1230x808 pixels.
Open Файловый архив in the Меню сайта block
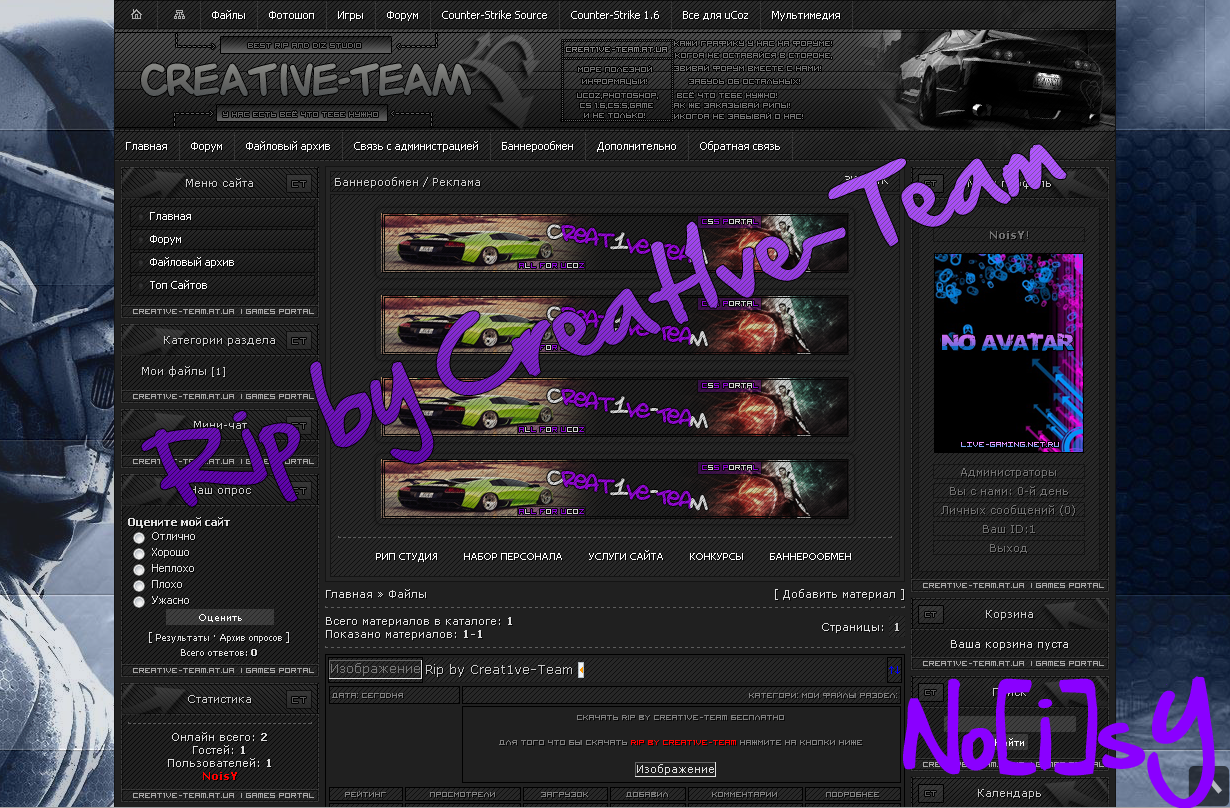[192, 262]
